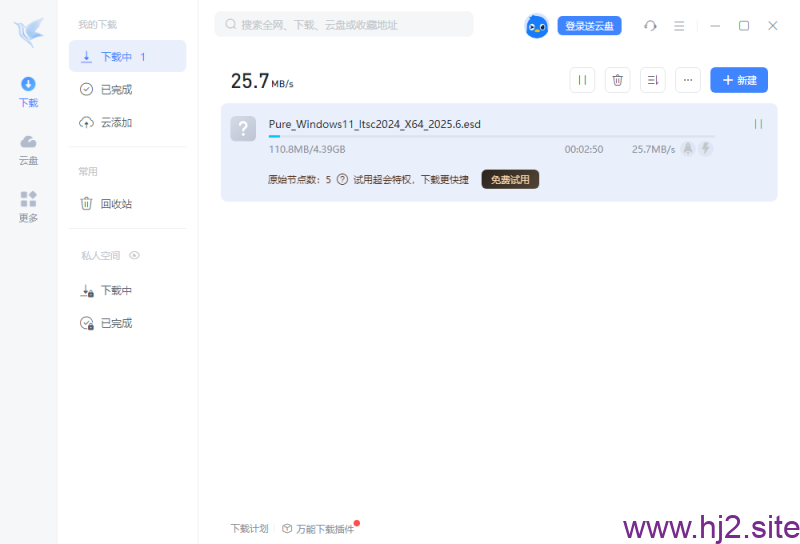
Task: Maximize the Xunlei window
Action: pos(744,26)
